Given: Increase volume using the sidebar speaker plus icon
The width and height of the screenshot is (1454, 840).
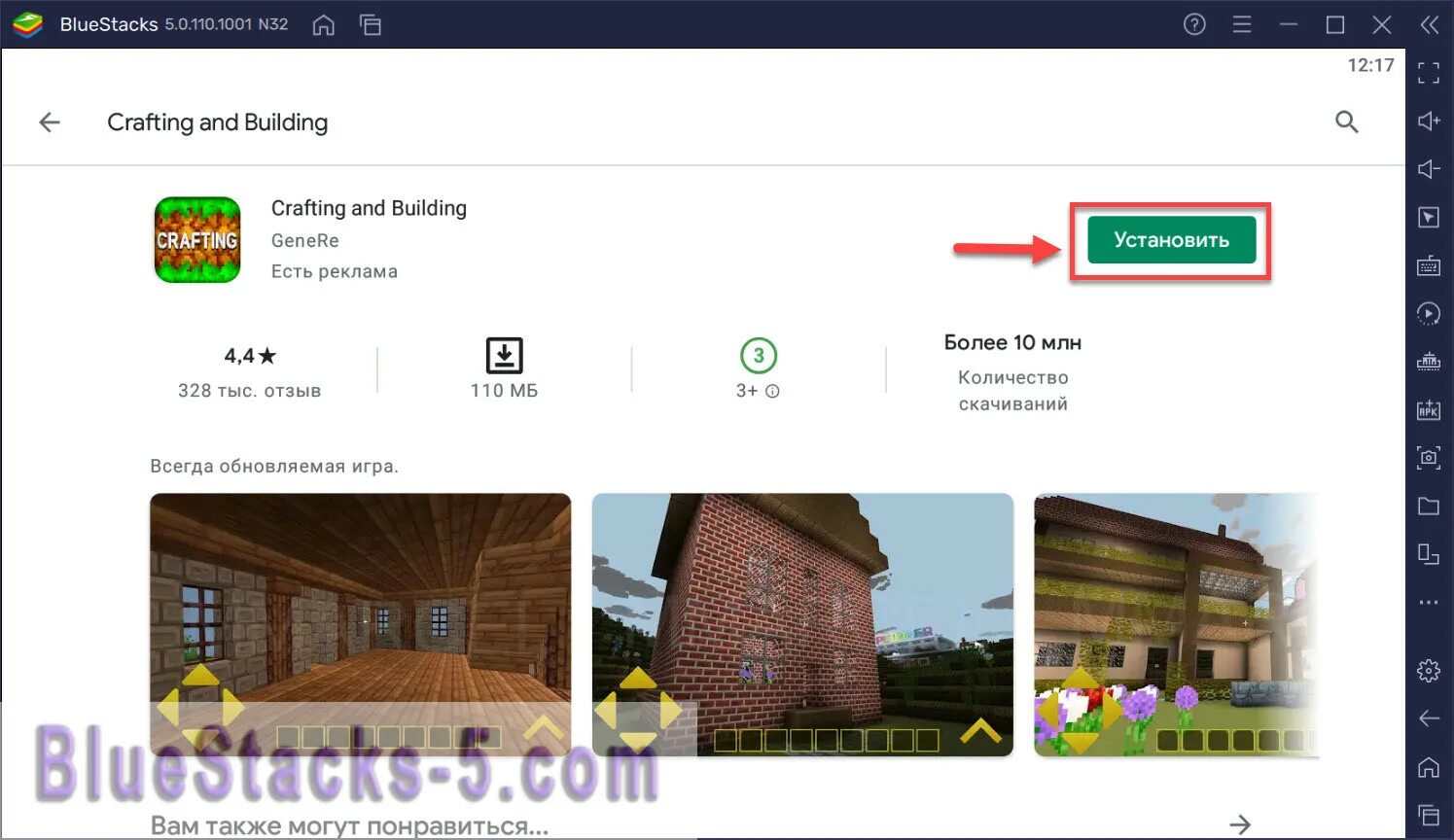Looking at the screenshot, I should 1429,121.
